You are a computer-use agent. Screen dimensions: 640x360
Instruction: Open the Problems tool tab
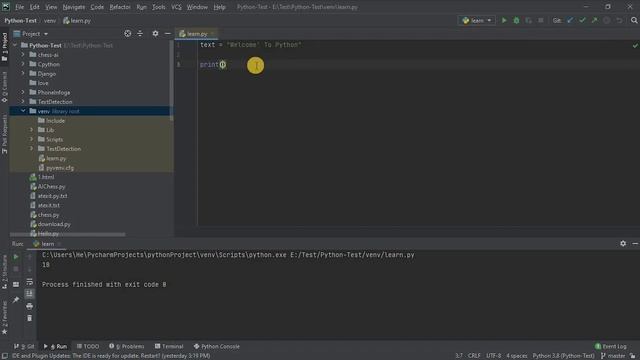point(127,346)
